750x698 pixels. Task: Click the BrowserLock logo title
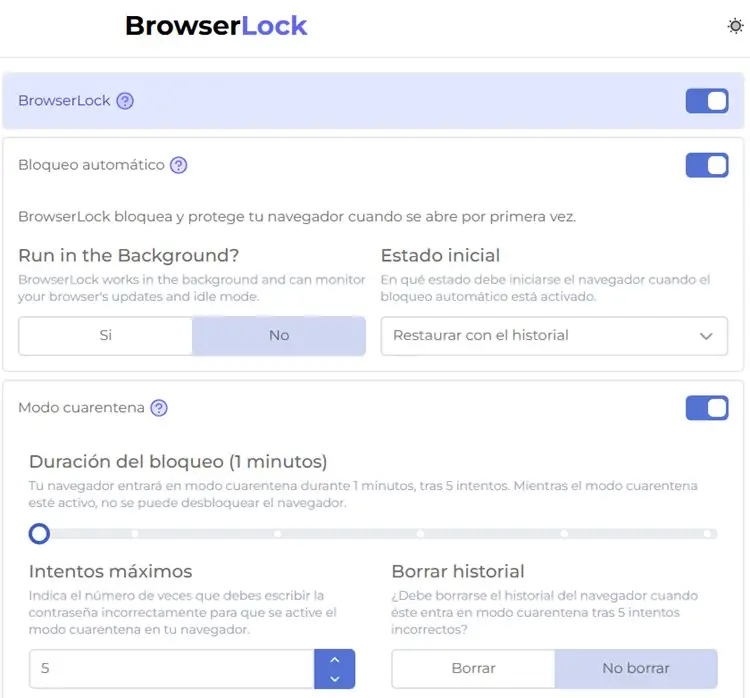[216, 26]
